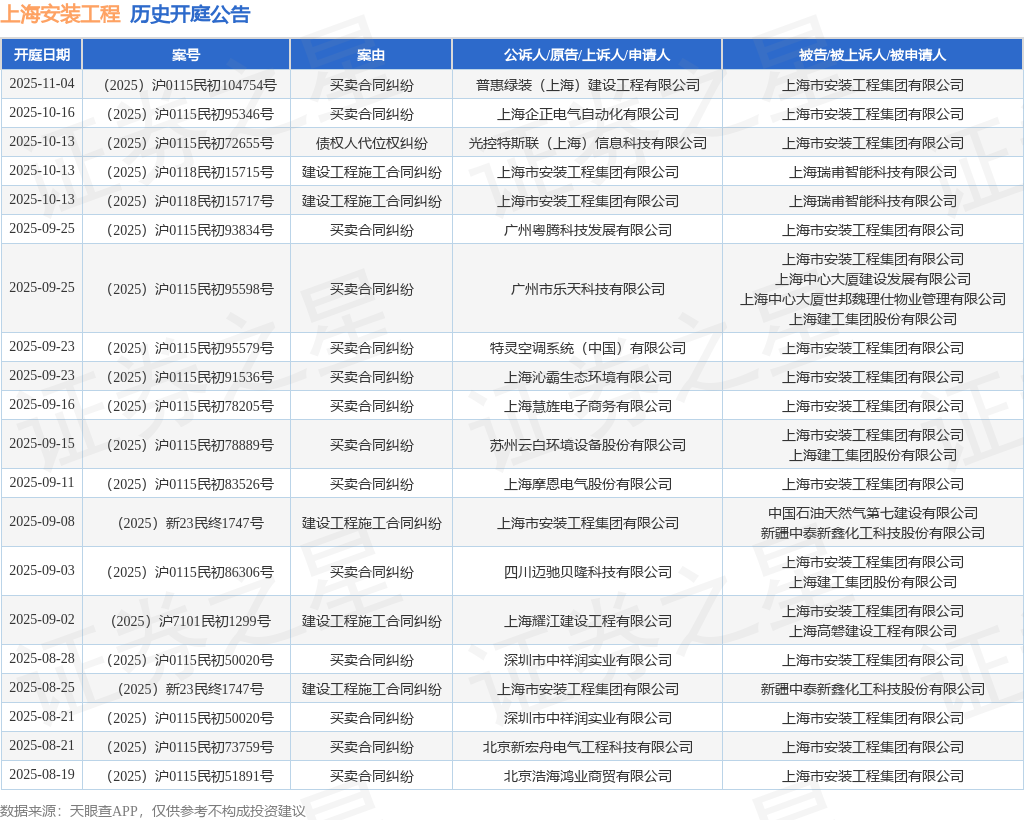Image resolution: width=1024 pixels, height=820 pixels.
Task: Click the date 2025-10-16
Action: tap(42, 113)
